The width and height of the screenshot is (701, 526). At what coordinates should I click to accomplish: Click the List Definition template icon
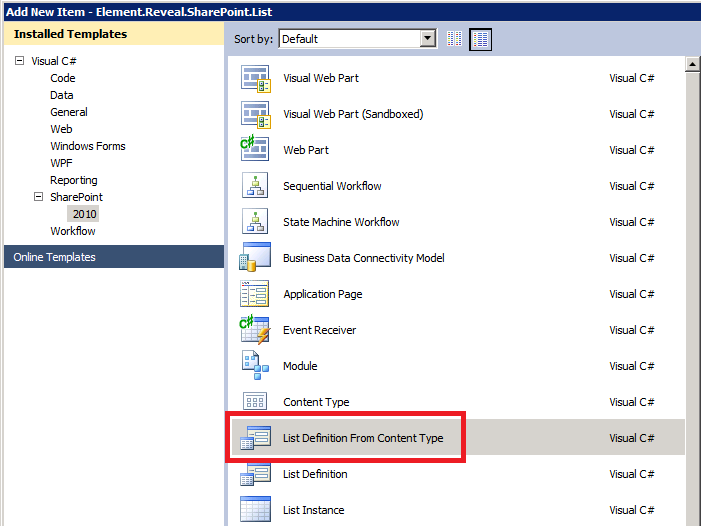[x=255, y=474]
